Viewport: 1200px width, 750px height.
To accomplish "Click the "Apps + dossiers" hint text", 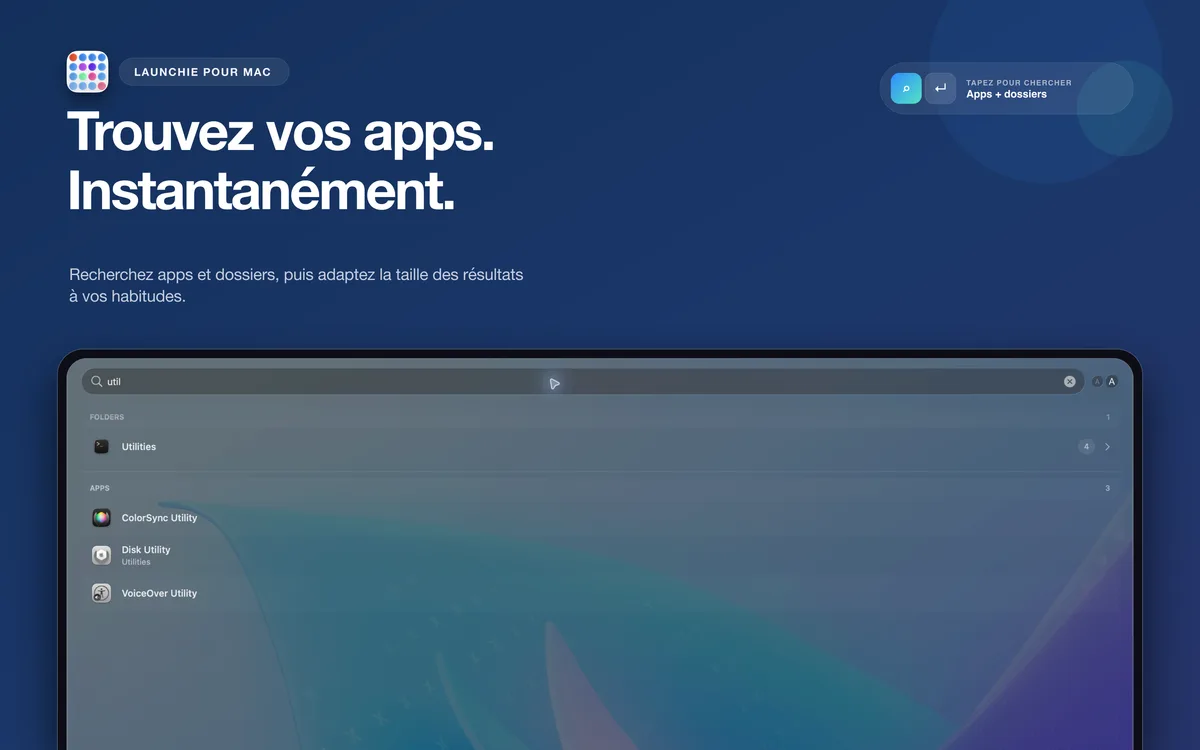I will tap(1006, 94).
